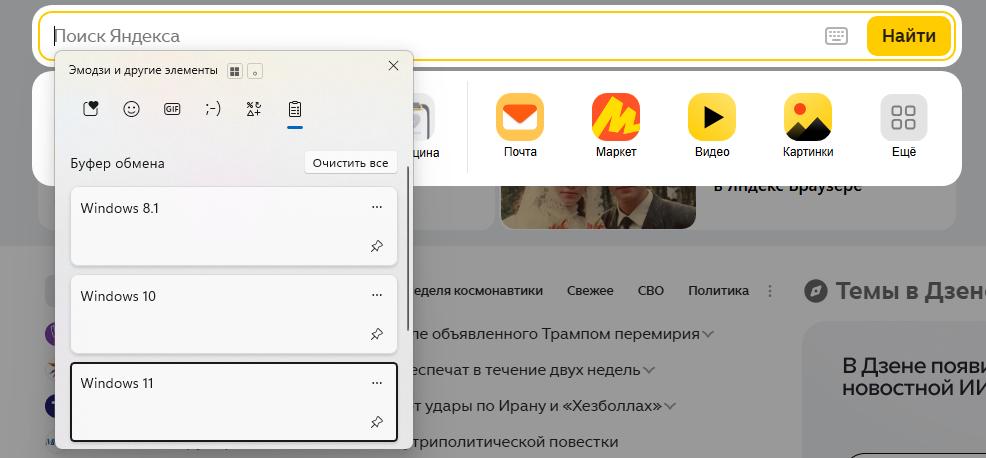Switch to the Свежее news tab

(590, 291)
